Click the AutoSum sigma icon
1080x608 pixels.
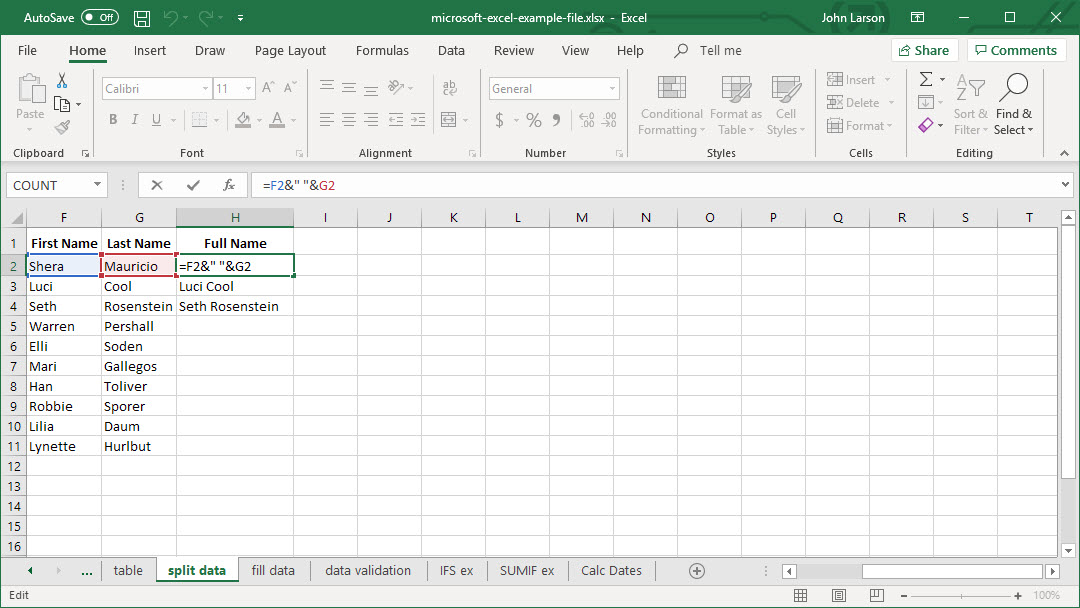(x=926, y=79)
